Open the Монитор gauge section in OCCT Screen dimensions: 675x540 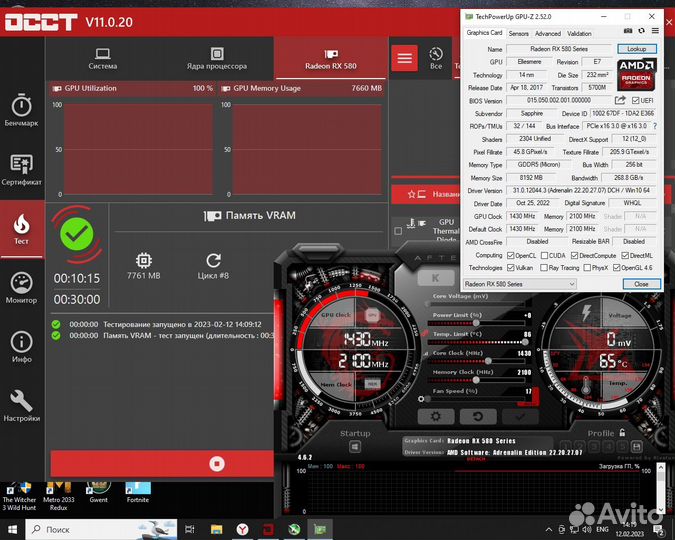pos(22,288)
